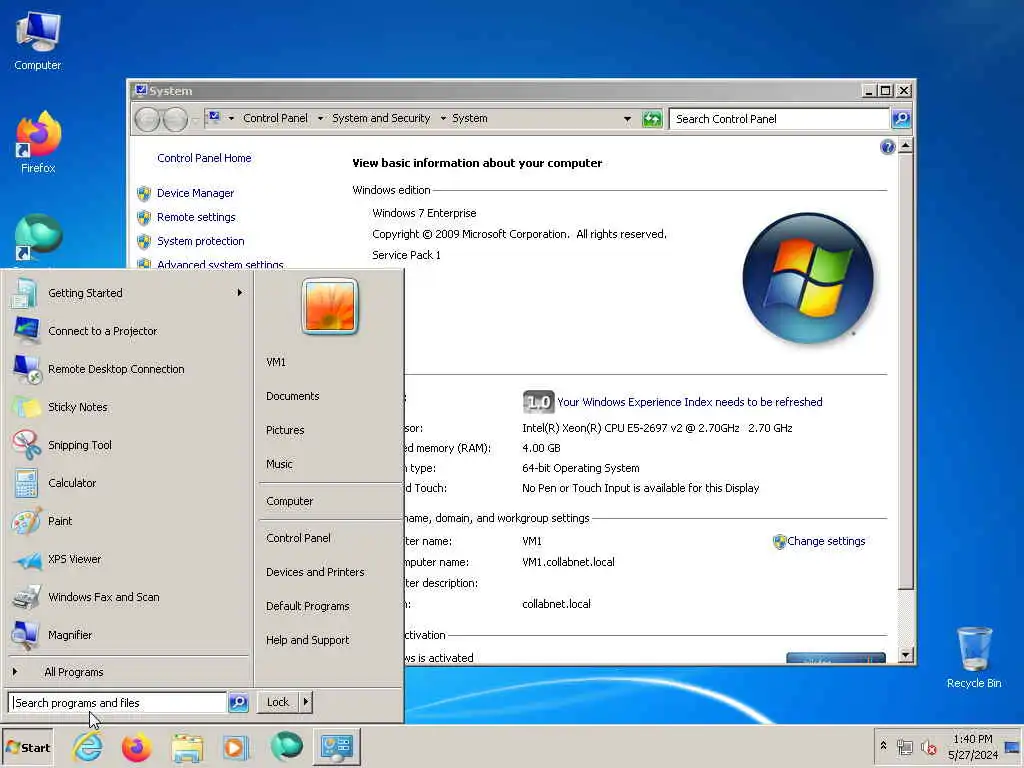Open Control Panel from Start menu
The image size is (1024, 768).
[298, 537]
